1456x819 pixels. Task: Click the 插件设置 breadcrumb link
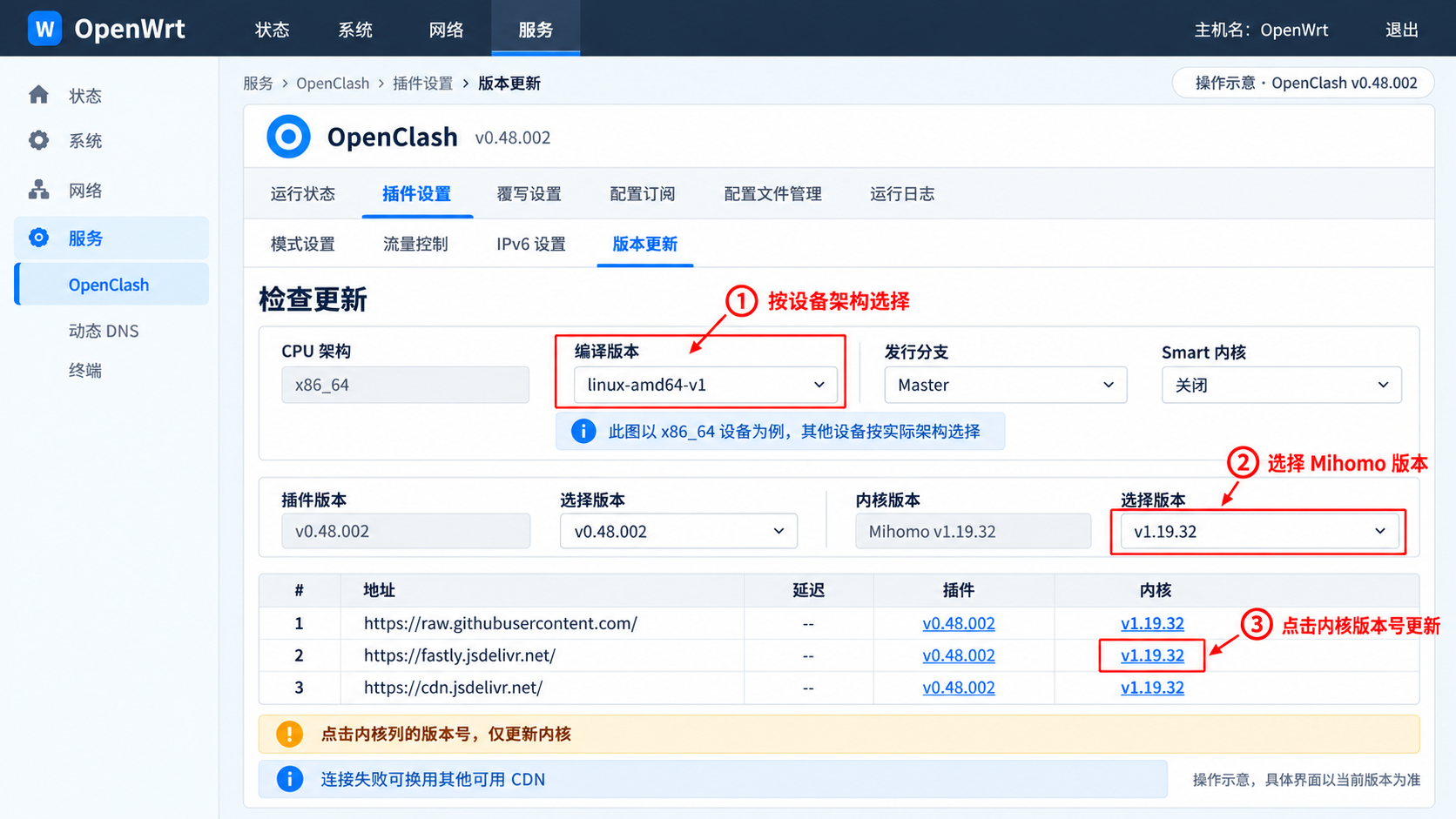point(422,84)
